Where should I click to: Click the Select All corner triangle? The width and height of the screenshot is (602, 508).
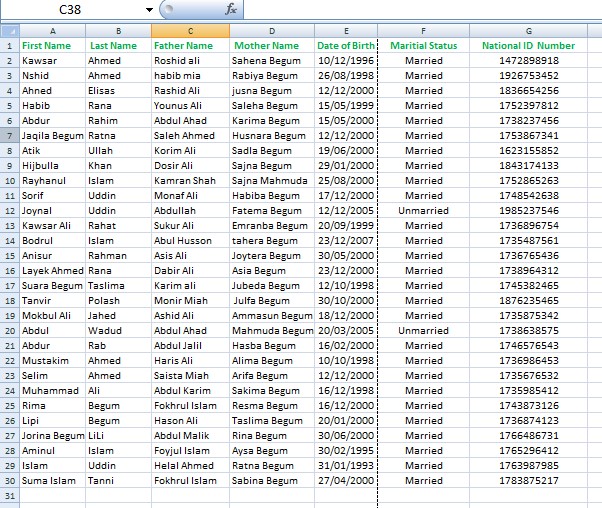[x=9, y=31]
